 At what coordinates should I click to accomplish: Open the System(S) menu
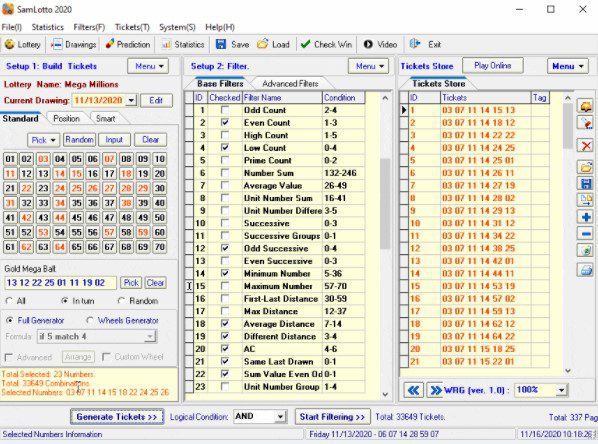click(177, 27)
